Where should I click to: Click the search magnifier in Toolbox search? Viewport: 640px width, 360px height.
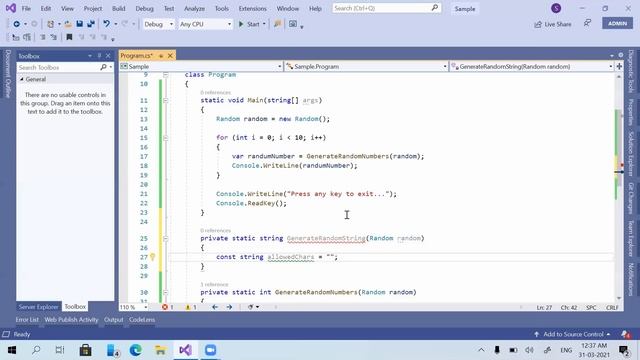click(x=103, y=67)
